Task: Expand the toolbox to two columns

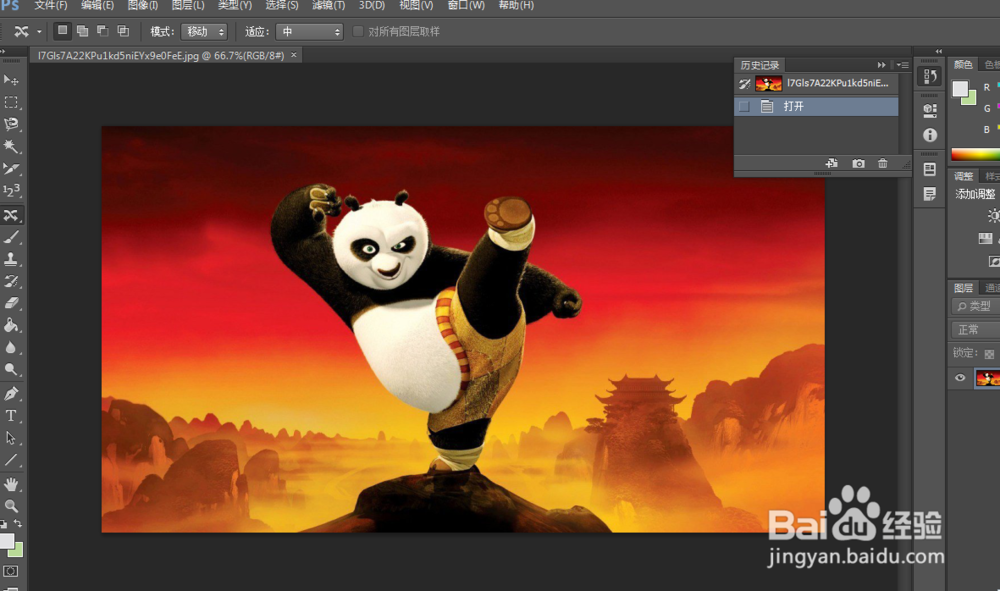Action: [x=3, y=51]
